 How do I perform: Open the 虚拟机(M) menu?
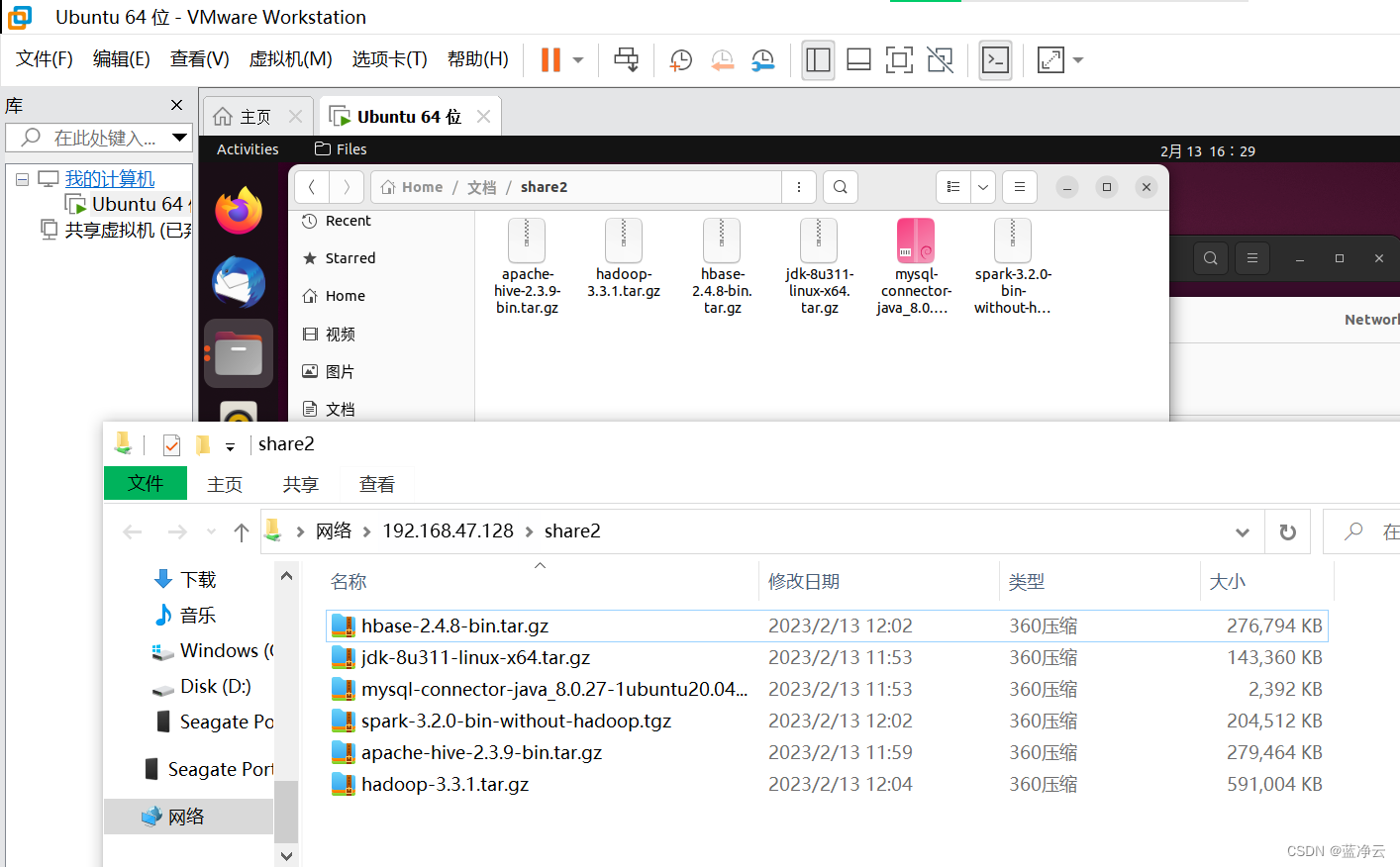click(x=290, y=59)
